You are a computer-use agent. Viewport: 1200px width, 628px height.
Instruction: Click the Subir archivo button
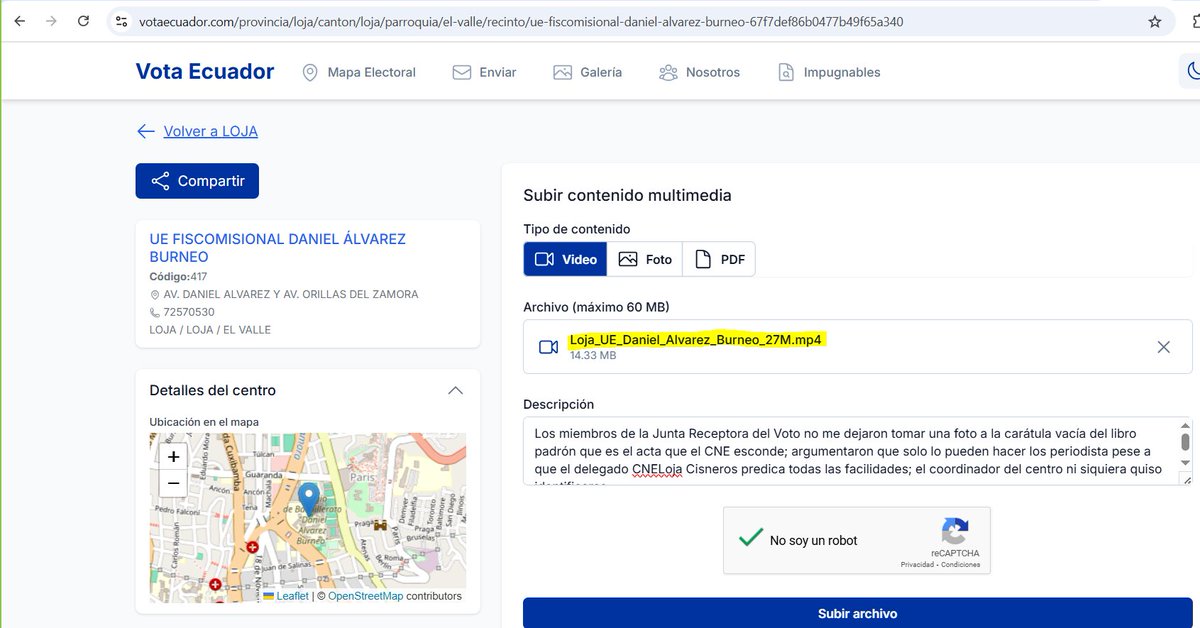[x=857, y=613]
